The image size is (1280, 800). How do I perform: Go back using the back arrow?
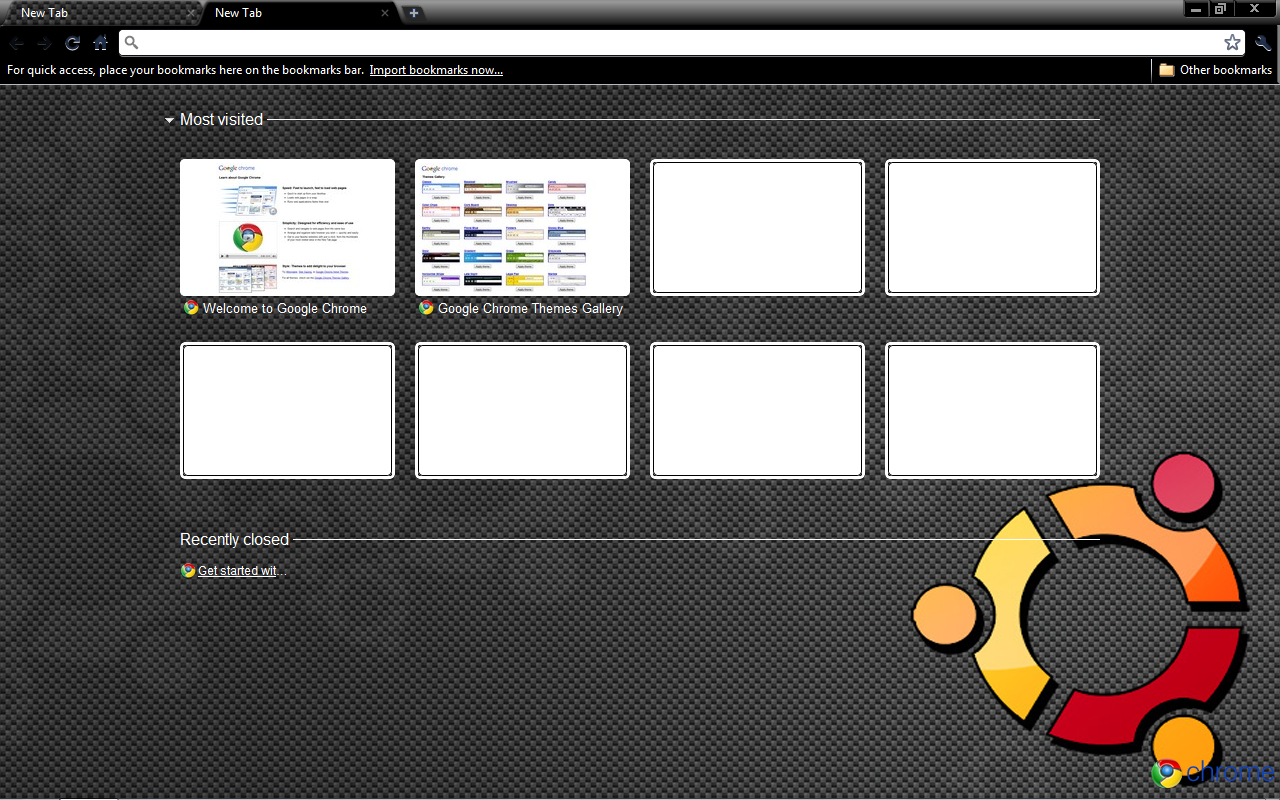click(17, 43)
